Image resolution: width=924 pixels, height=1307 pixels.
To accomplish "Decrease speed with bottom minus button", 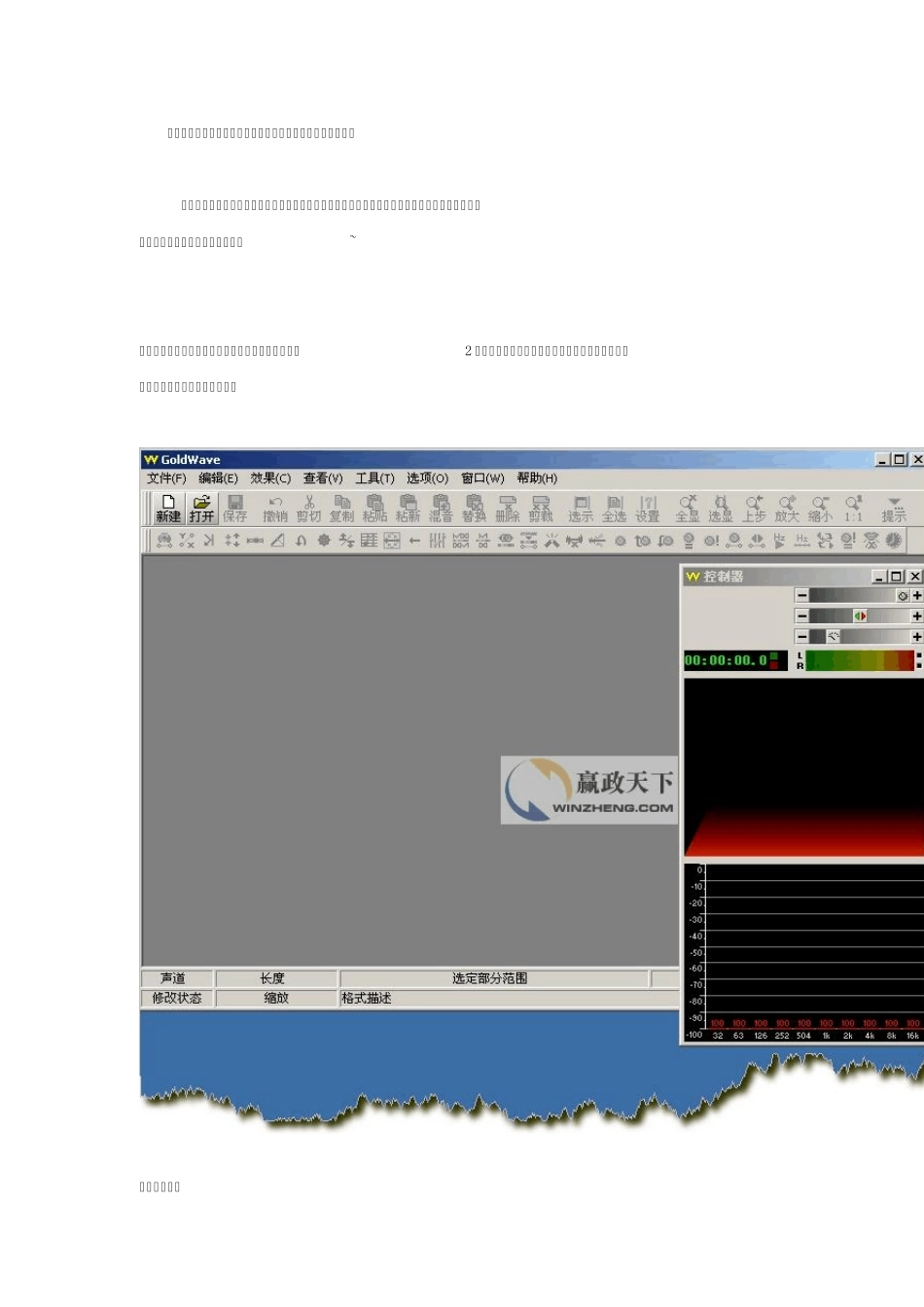I will 801,636.
